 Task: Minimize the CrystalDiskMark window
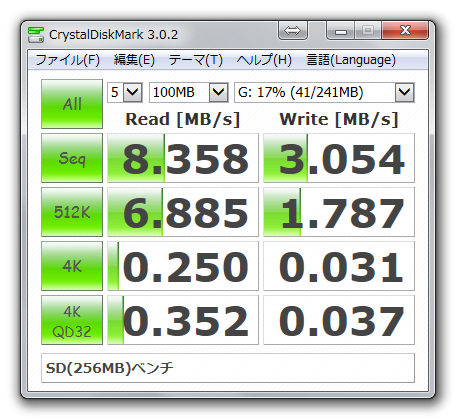[x=341, y=31]
